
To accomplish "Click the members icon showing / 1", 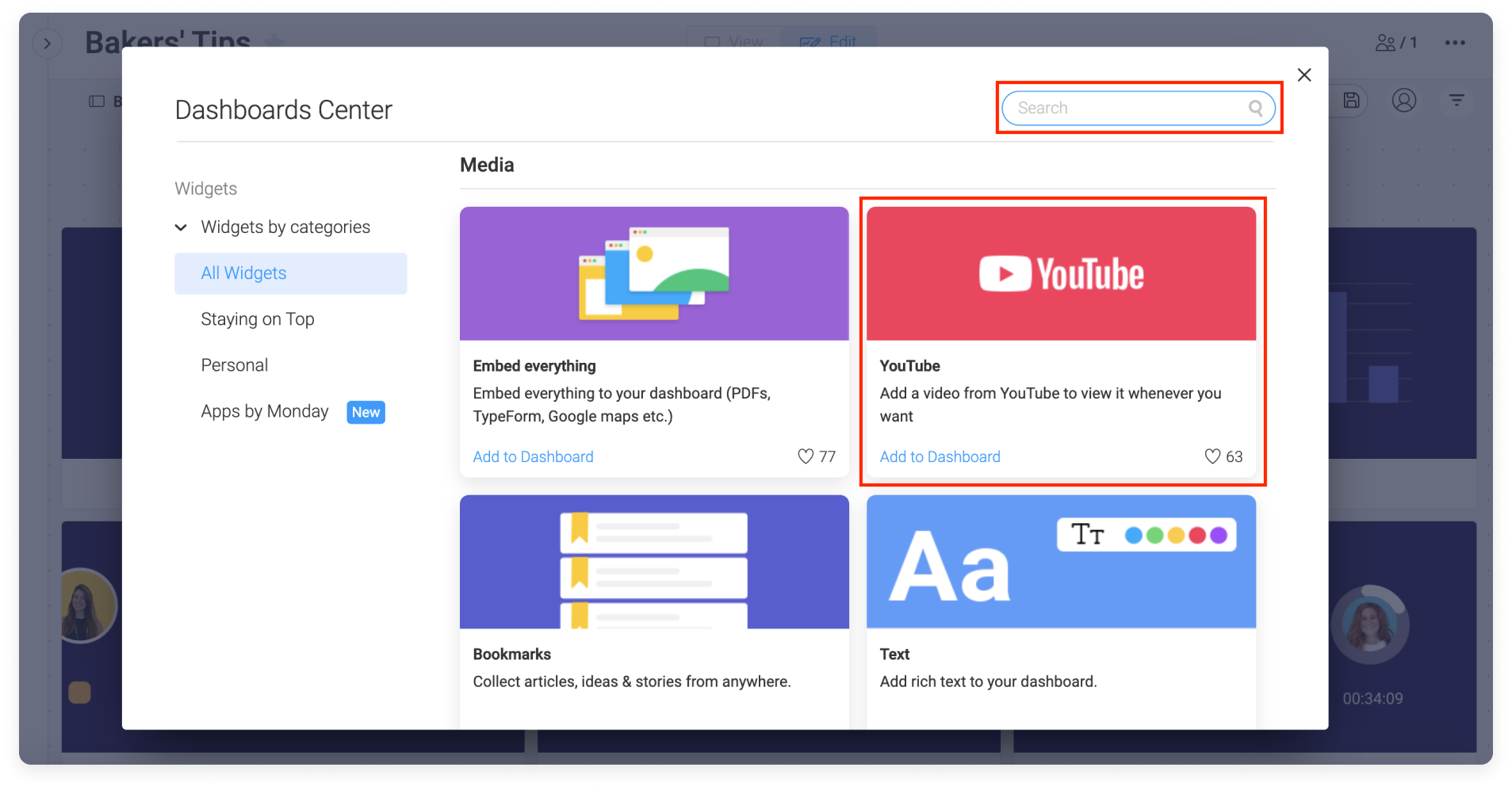I will 1396,43.
